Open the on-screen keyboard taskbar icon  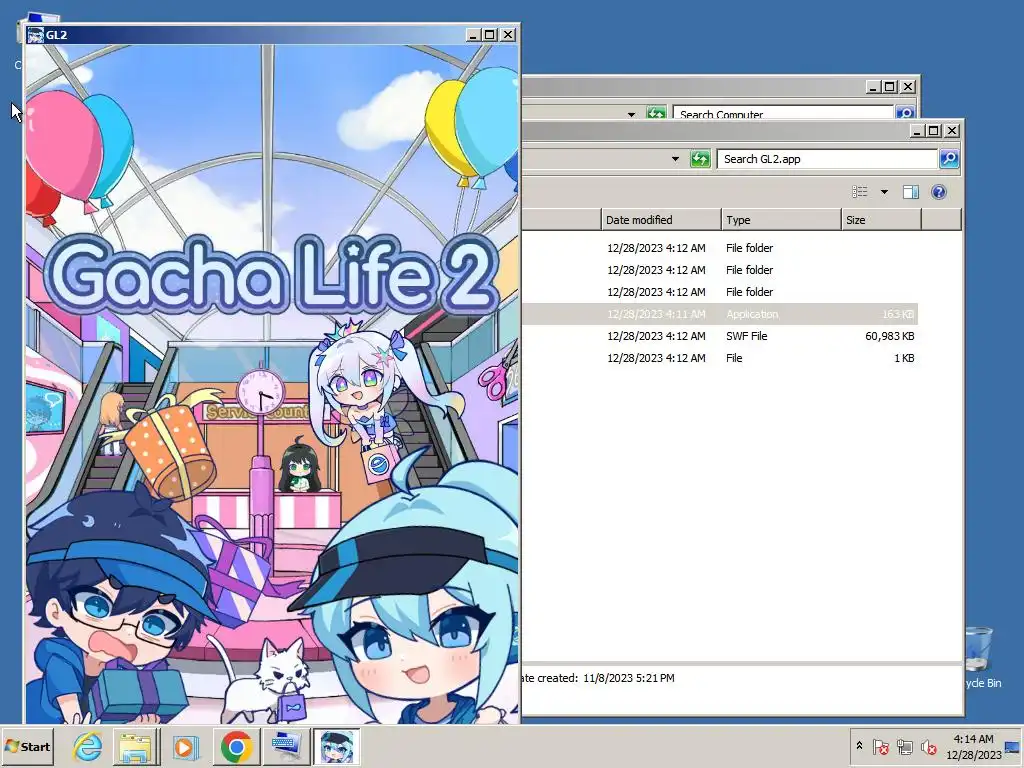pyautogui.click(x=286, y=746)
